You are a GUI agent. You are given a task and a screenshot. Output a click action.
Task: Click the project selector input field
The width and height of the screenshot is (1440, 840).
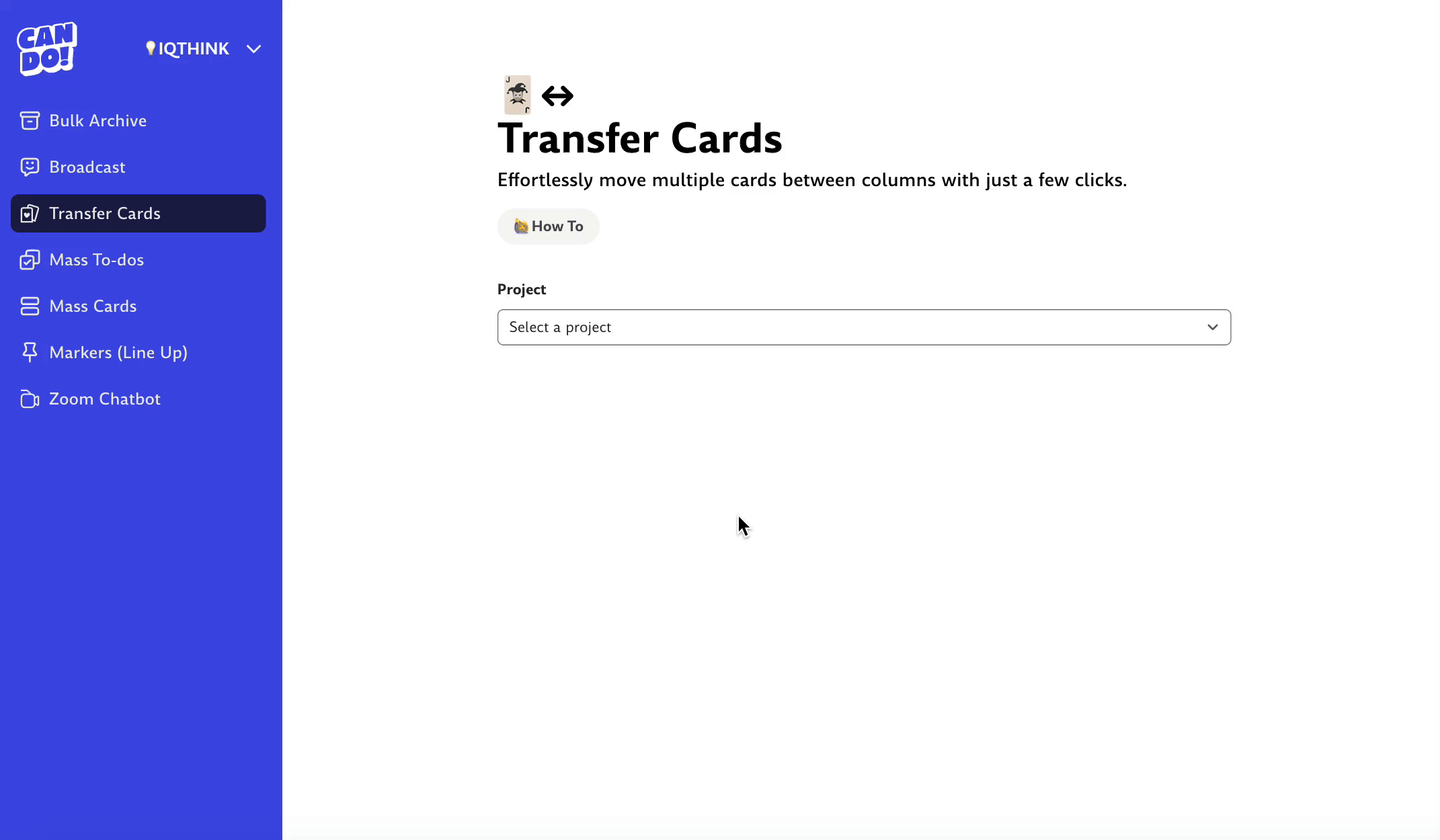coord(864,327)
